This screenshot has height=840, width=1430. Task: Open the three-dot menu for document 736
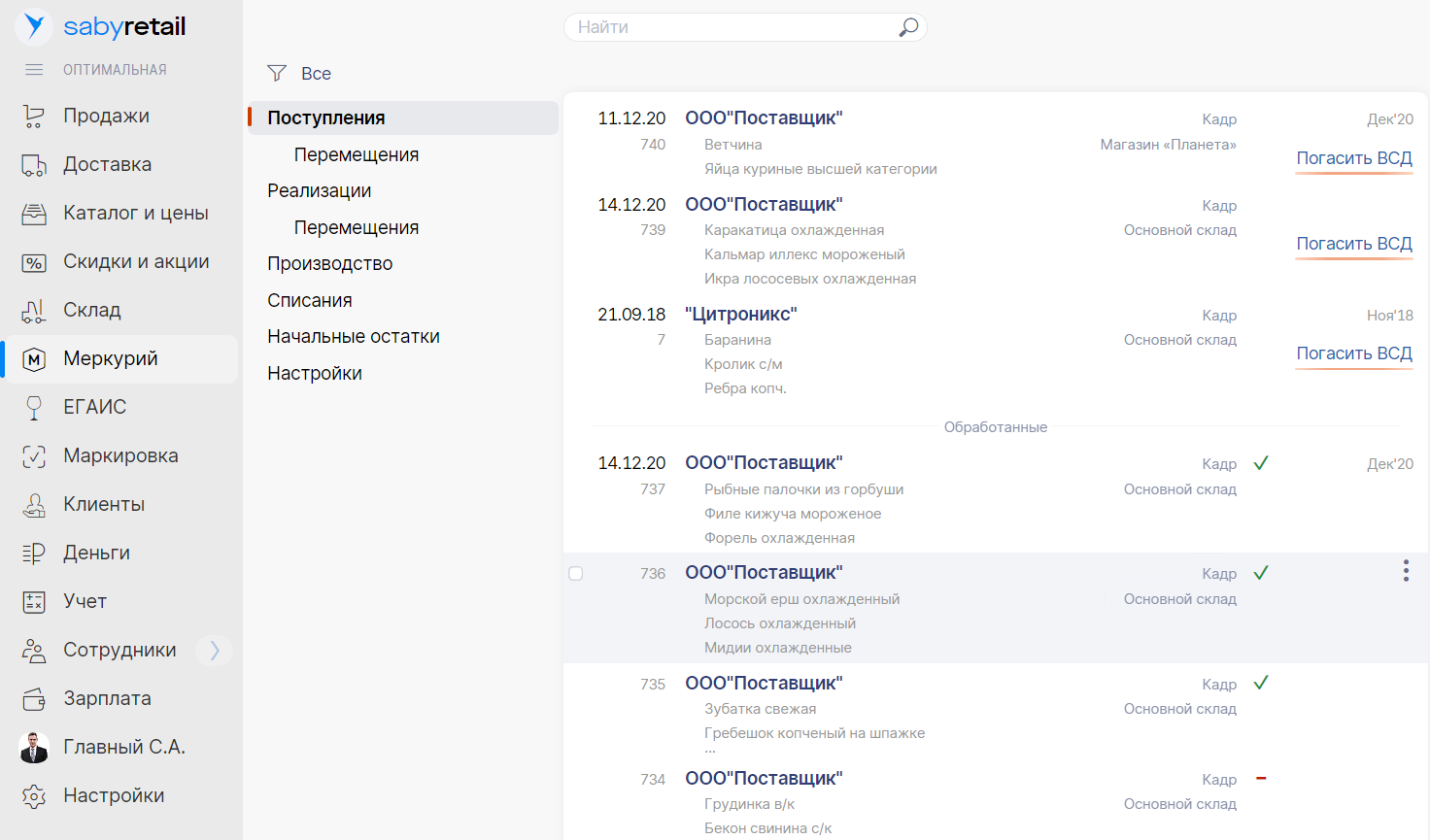click(x=1406, y=571)
